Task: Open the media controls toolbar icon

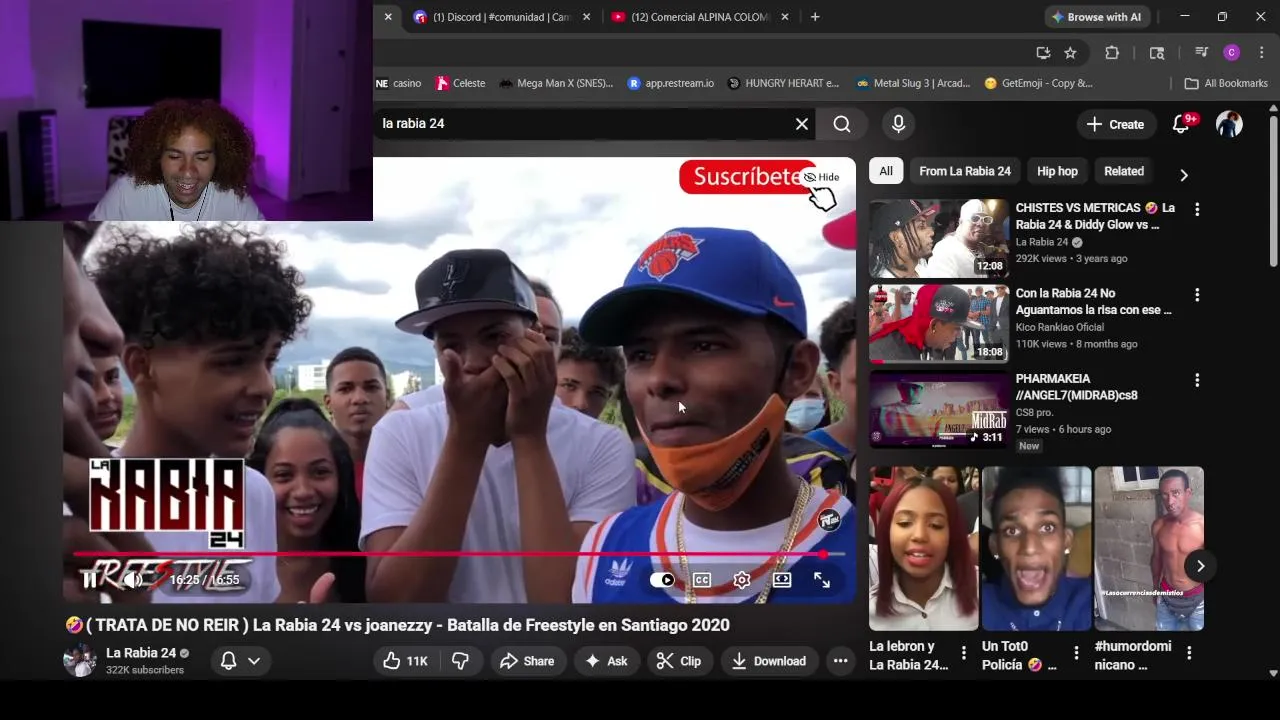Action: pos(1201,53)
